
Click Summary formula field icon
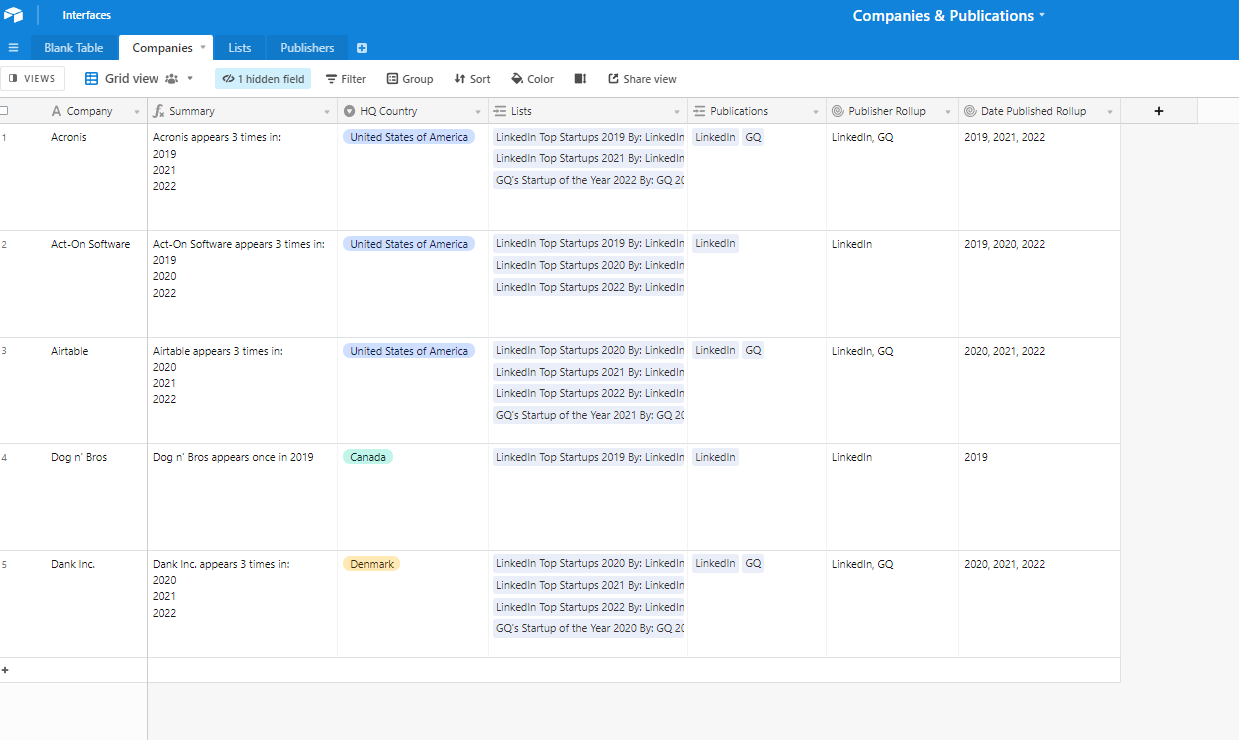(158, 111)
